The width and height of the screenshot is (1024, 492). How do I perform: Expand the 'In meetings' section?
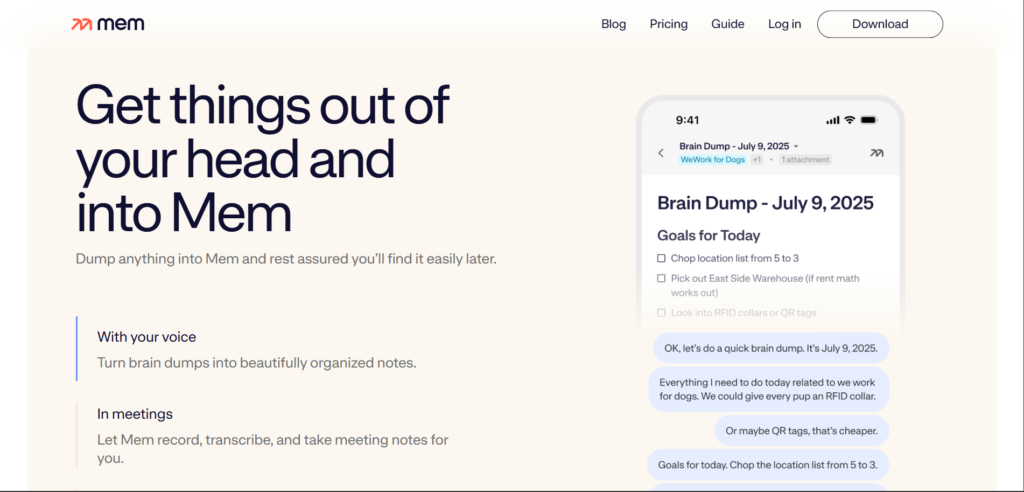coord(134,413)
